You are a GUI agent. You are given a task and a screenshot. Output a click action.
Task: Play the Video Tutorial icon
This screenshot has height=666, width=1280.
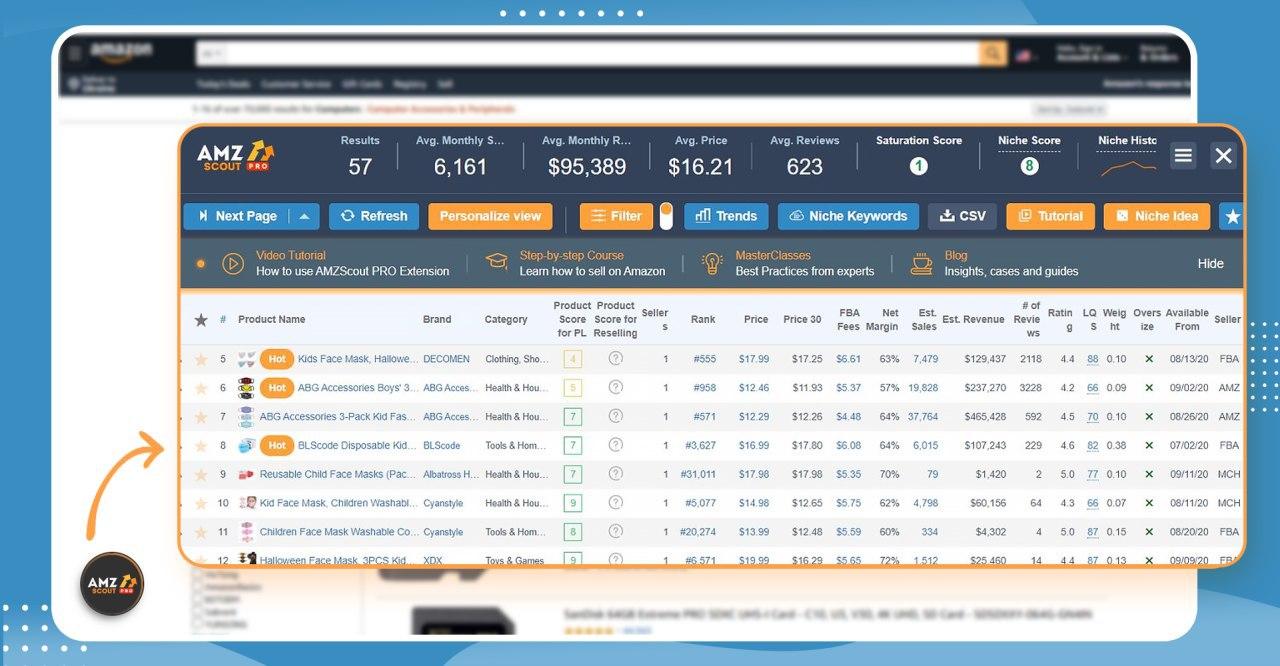232,263
